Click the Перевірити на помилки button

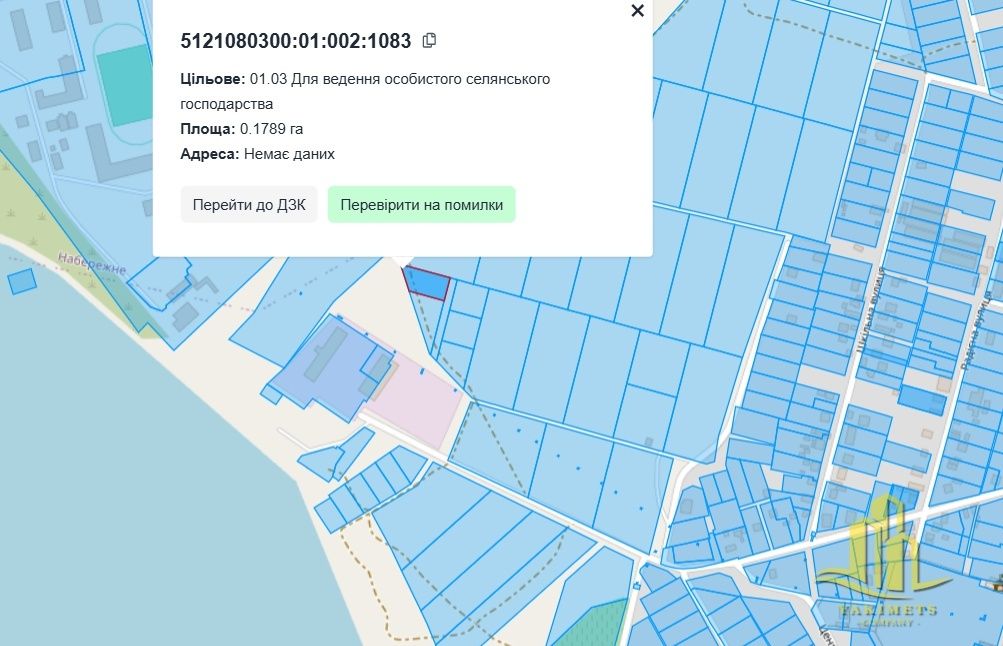coord(422,205)
